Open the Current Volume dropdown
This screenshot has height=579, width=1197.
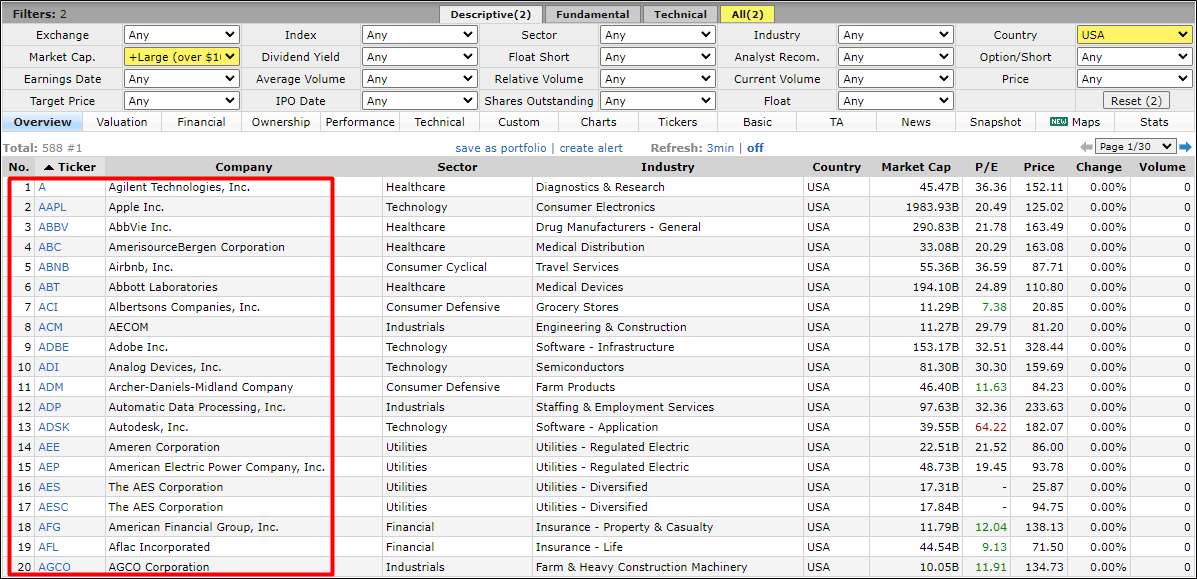(x=895, y=79)
